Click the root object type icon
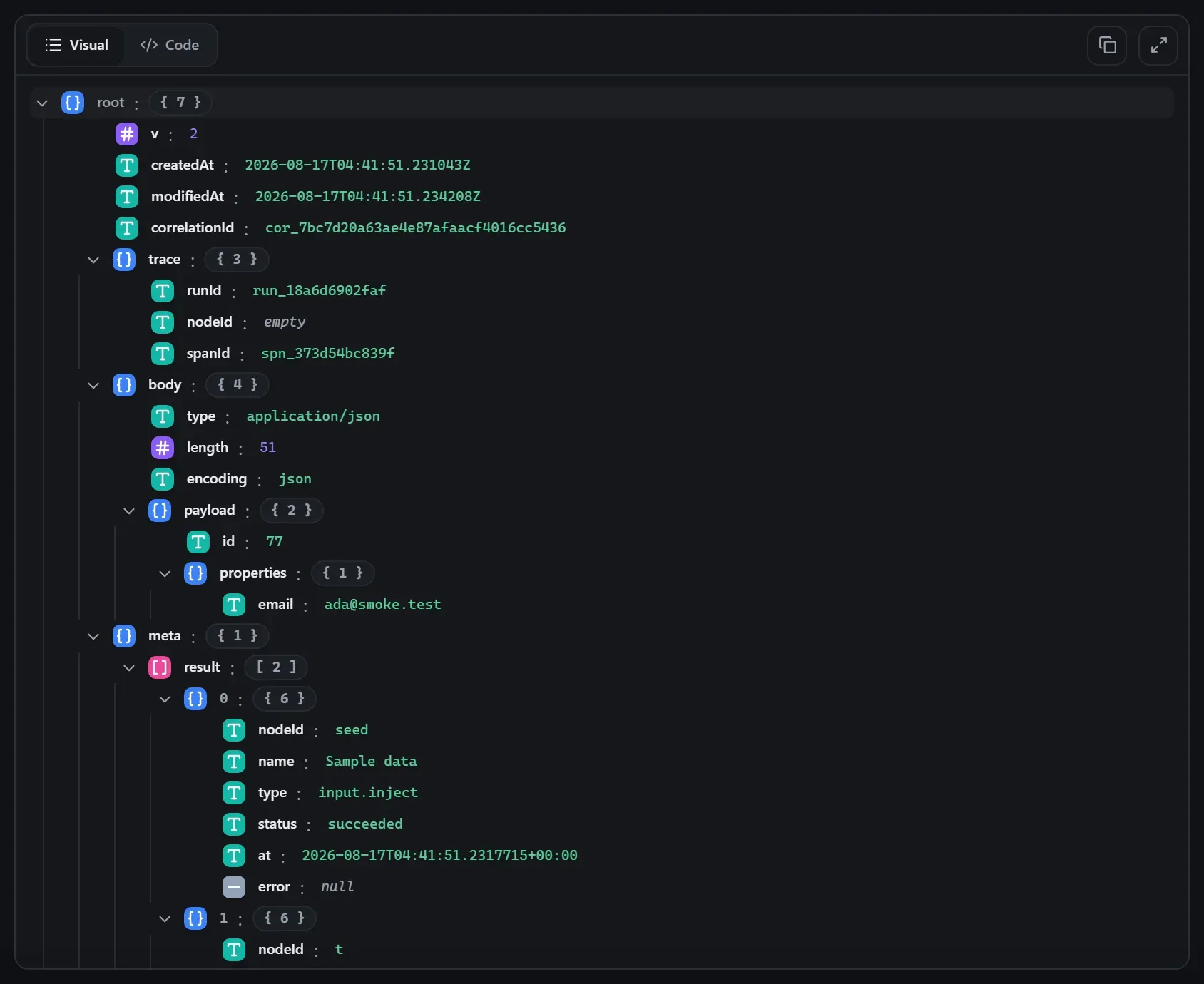Viewport: 1204px width, 984px height. pyautogui.click(x=73, y=103)
